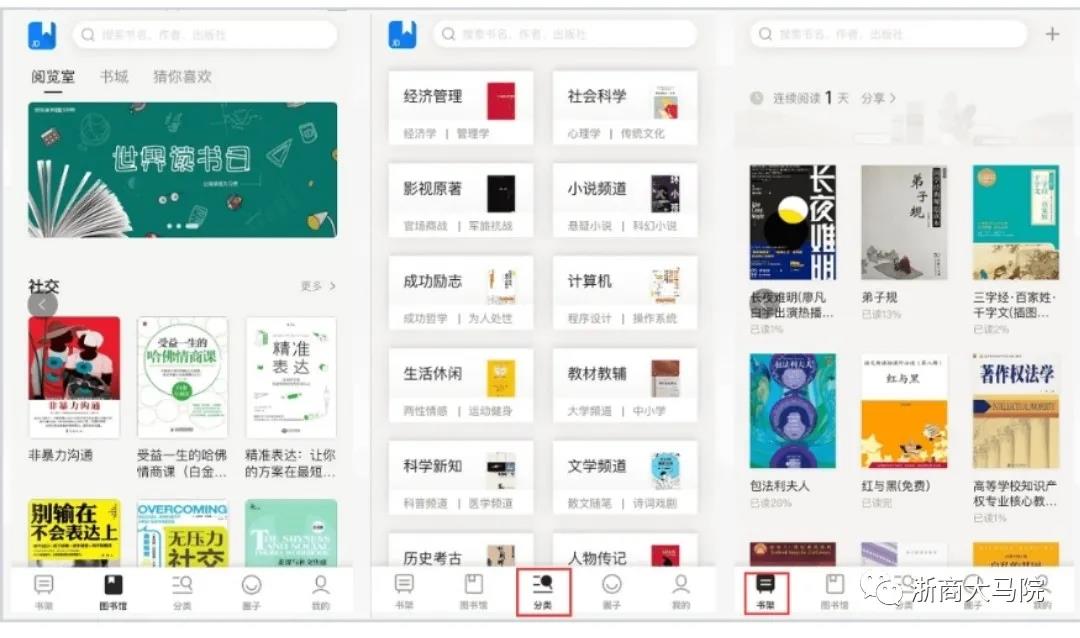The width and height of the screenshot is (1080, 638).
Task: Select the 科学新知 category
Action: [461, 477]
